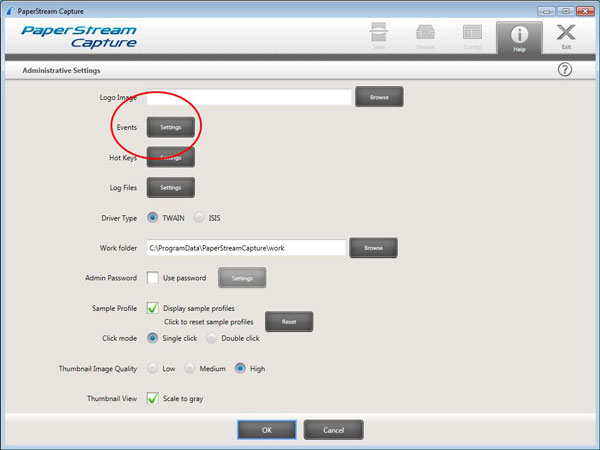This screenshot has width=600, height=450.
Task: Click the Administrative Settings heading
Action: (x=61, y=70)
